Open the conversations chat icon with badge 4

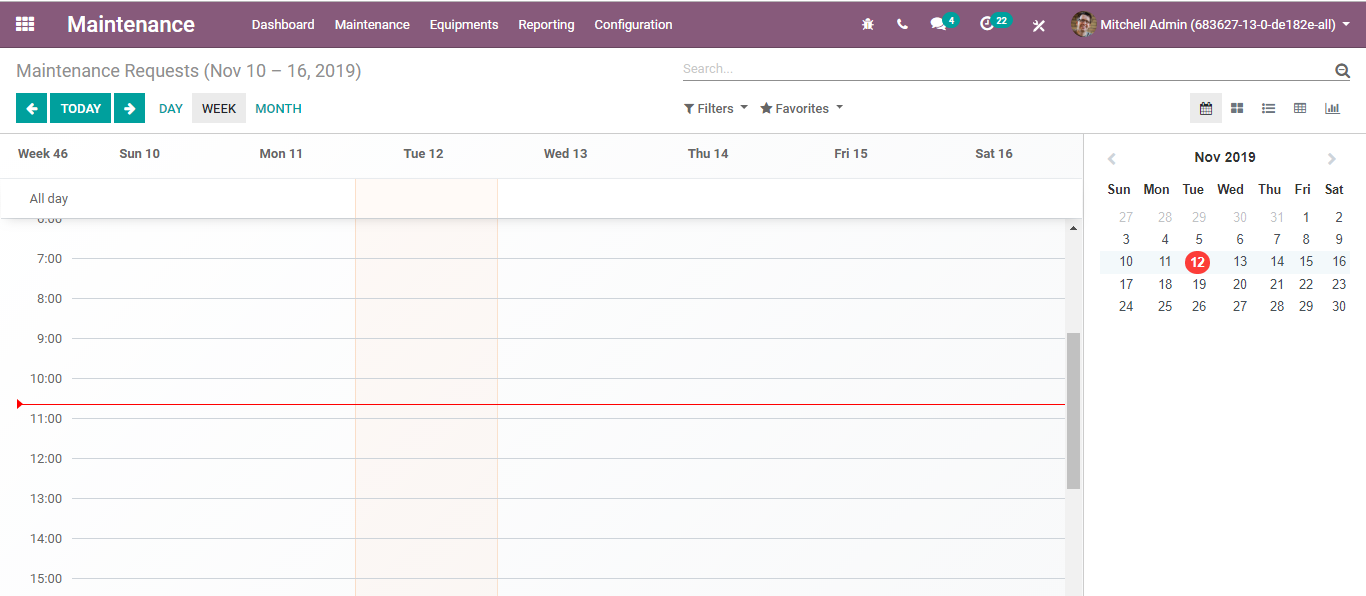943,23
